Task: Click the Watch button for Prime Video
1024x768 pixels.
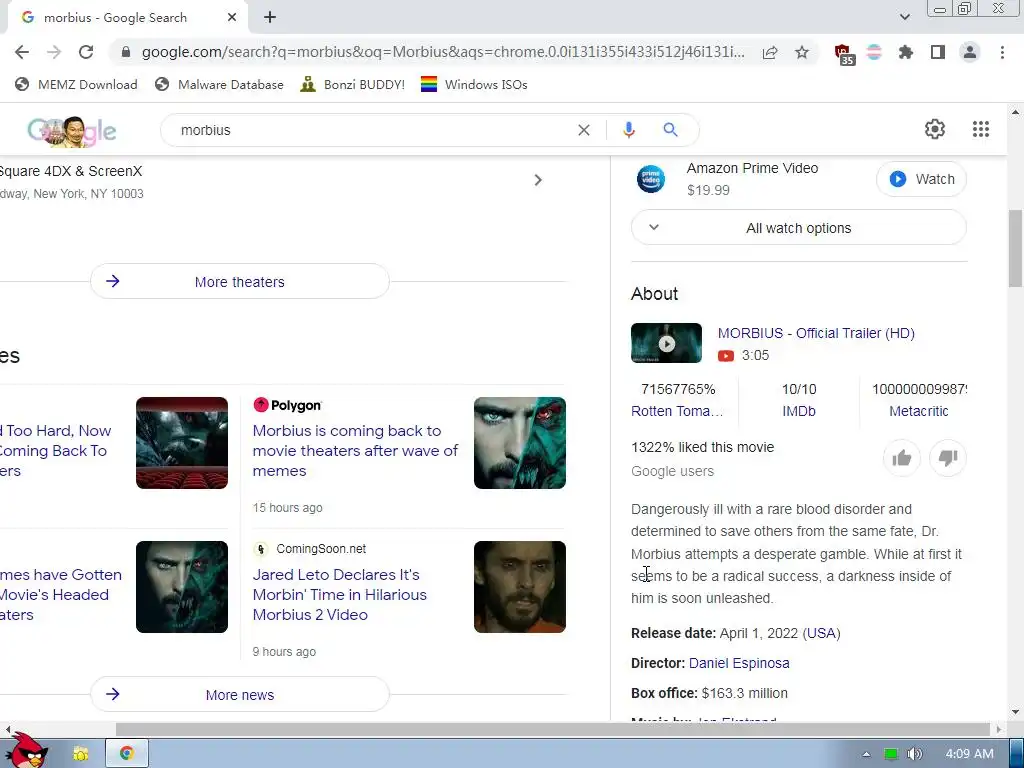Action: click(x=921, y=179)
